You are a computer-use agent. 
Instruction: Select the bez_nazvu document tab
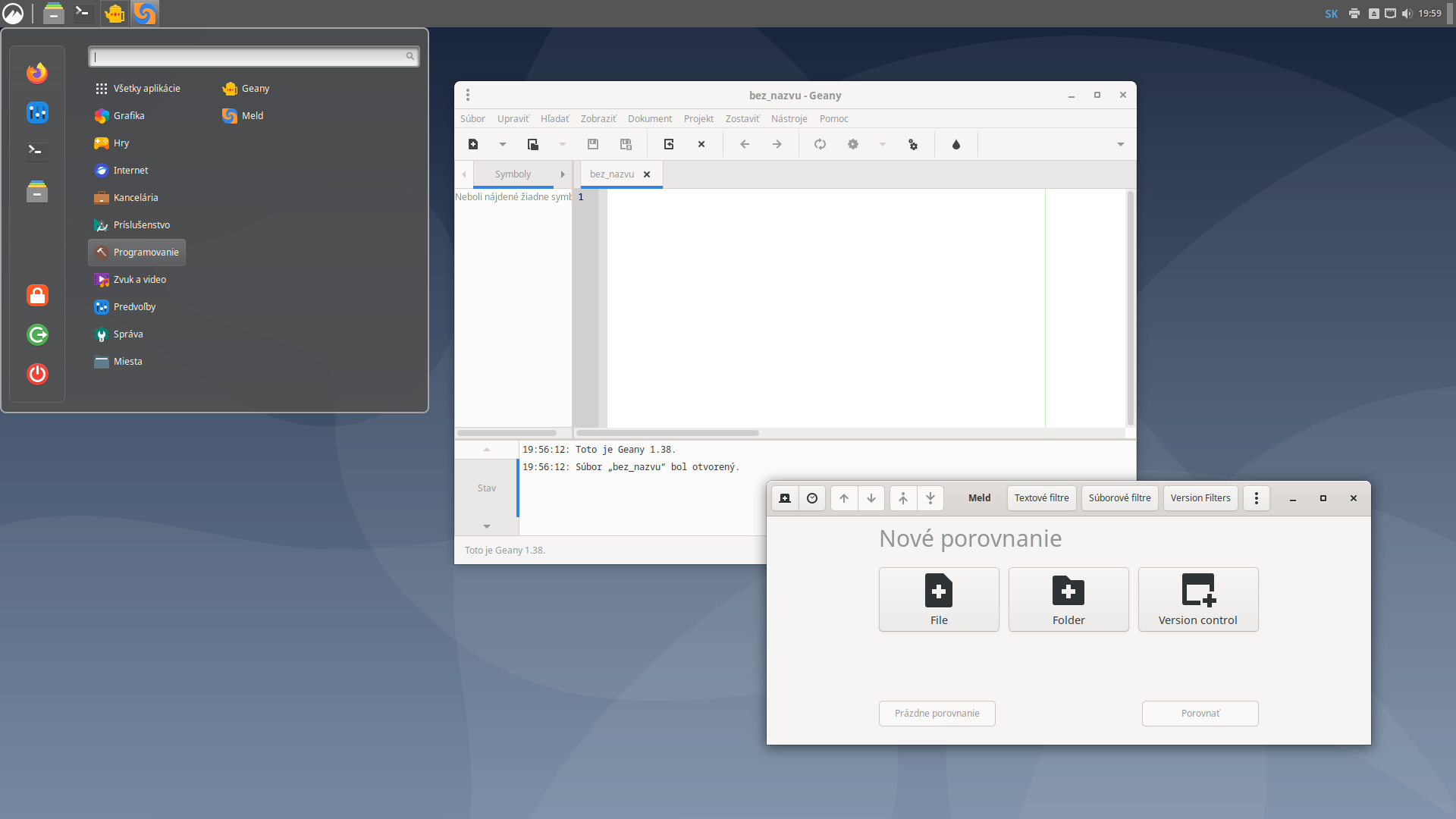pyautogui.click(x=612, y=174)
